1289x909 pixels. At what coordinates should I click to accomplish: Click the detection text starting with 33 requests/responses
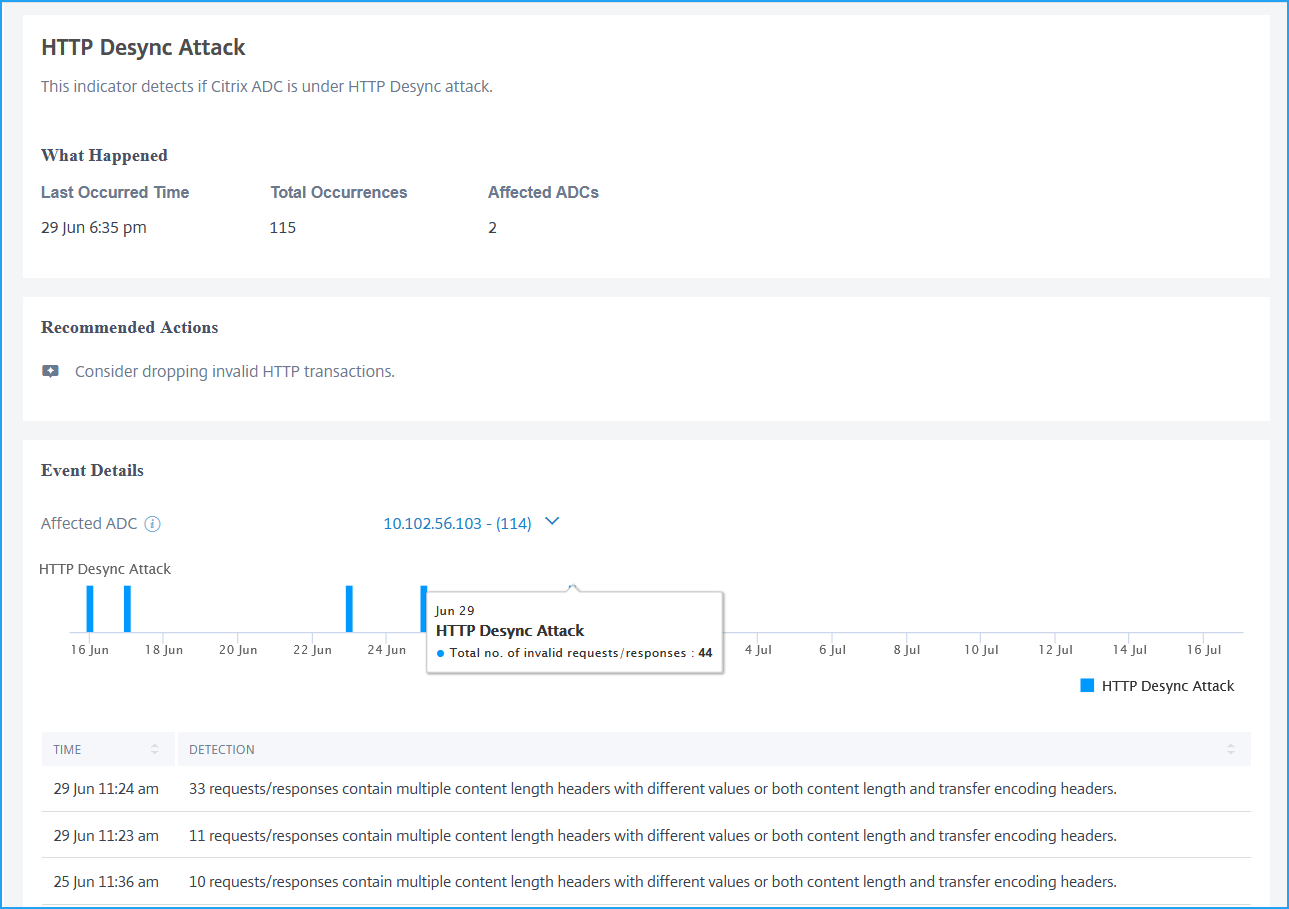653,789
